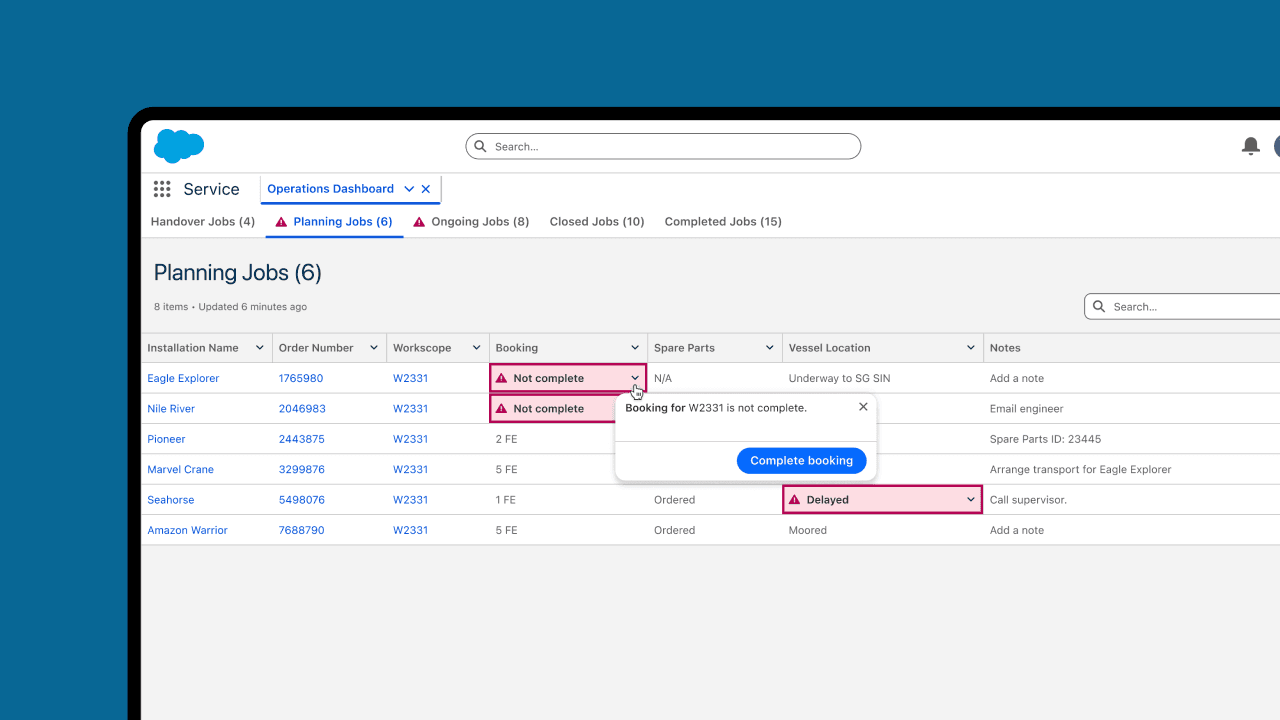Click Underway to SG SIN cell
This screenshot has width=1280, height=720.
(839, 378)
